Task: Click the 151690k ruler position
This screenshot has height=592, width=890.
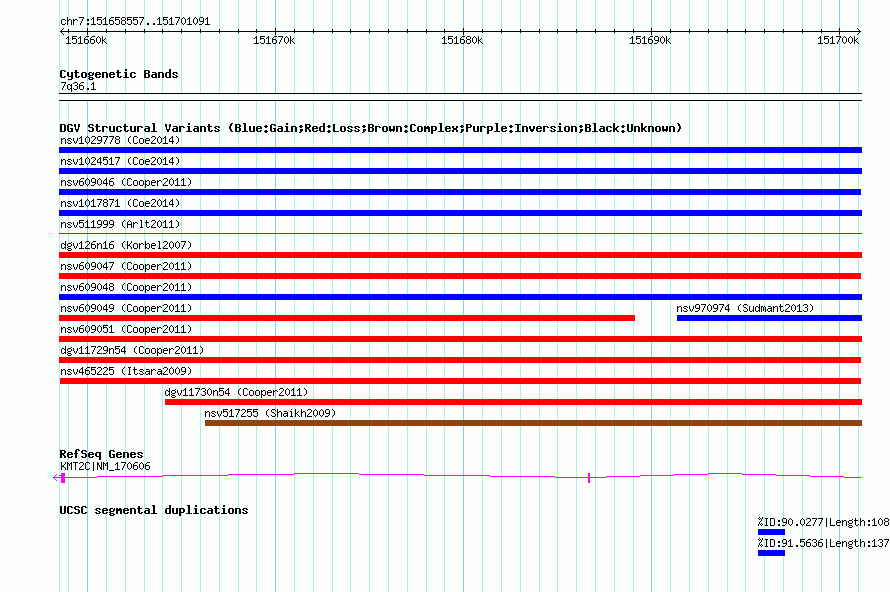Action: point(649,40)
